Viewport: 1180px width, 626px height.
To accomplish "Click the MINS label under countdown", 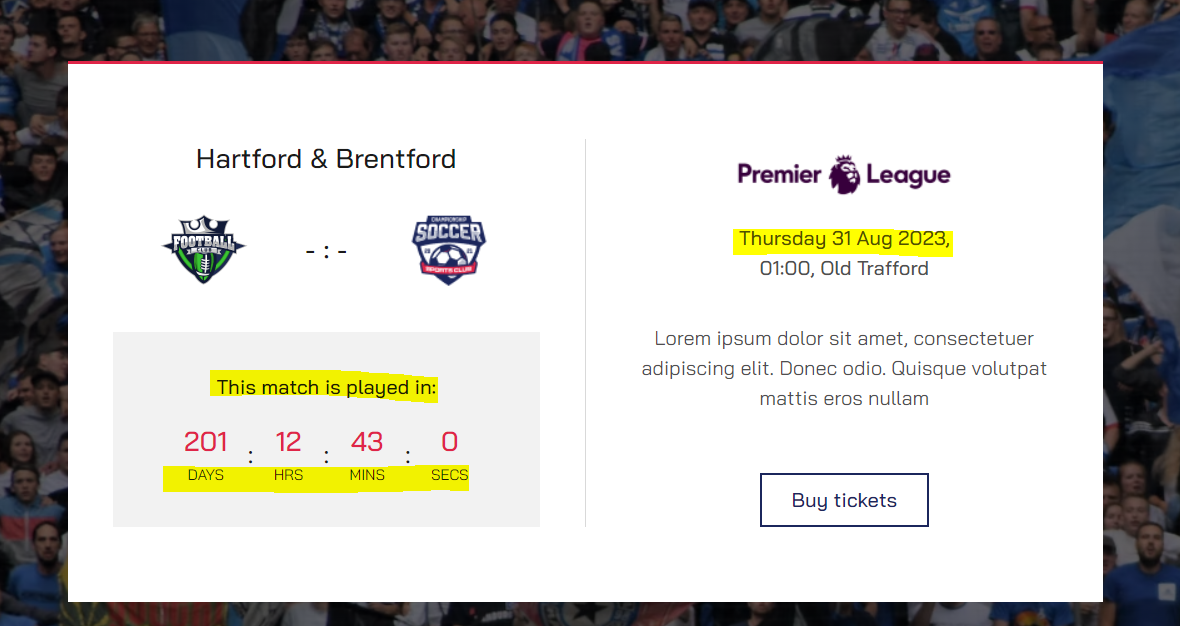I will [x=367, y=475].
